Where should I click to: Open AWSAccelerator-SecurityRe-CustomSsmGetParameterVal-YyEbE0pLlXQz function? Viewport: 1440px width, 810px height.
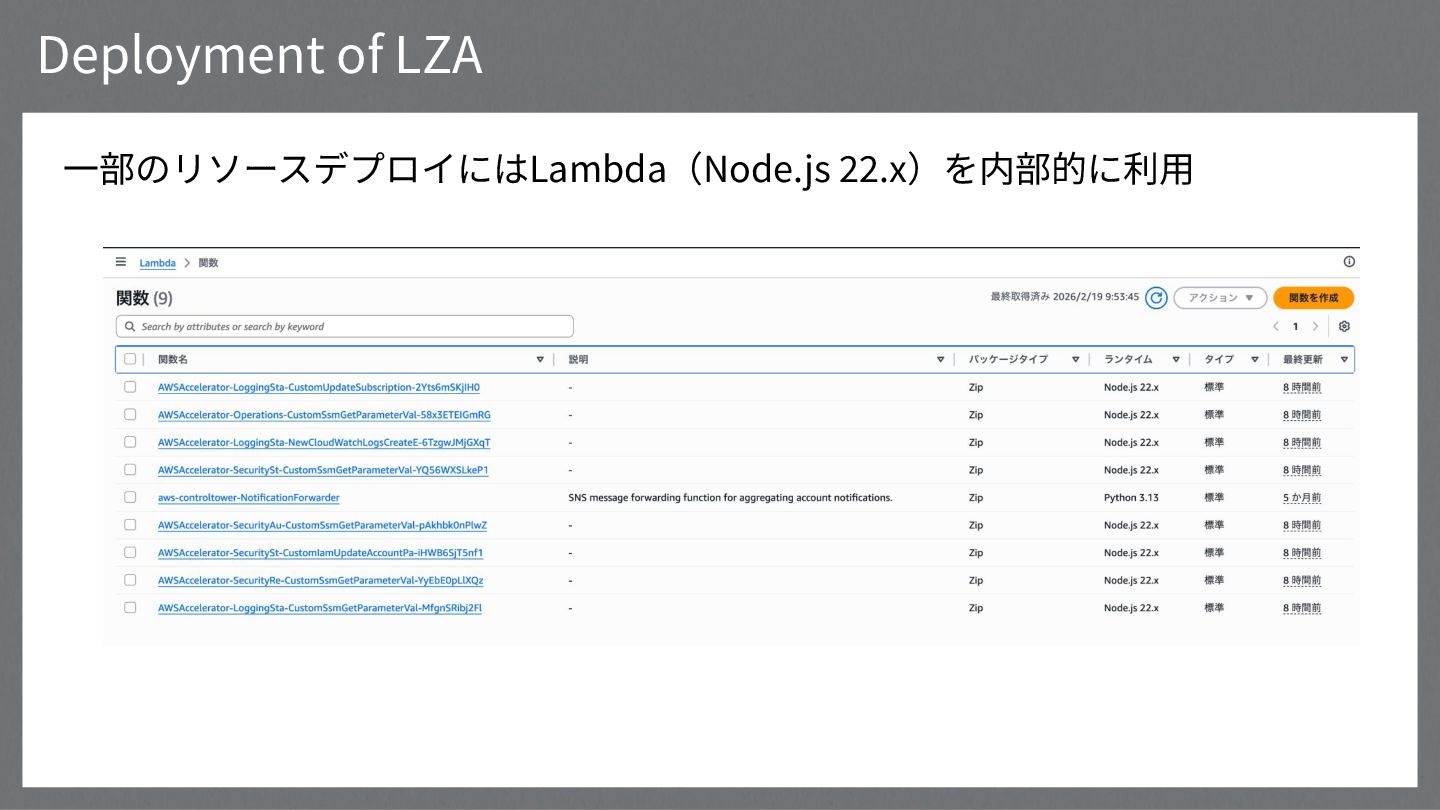click(321, 580)
